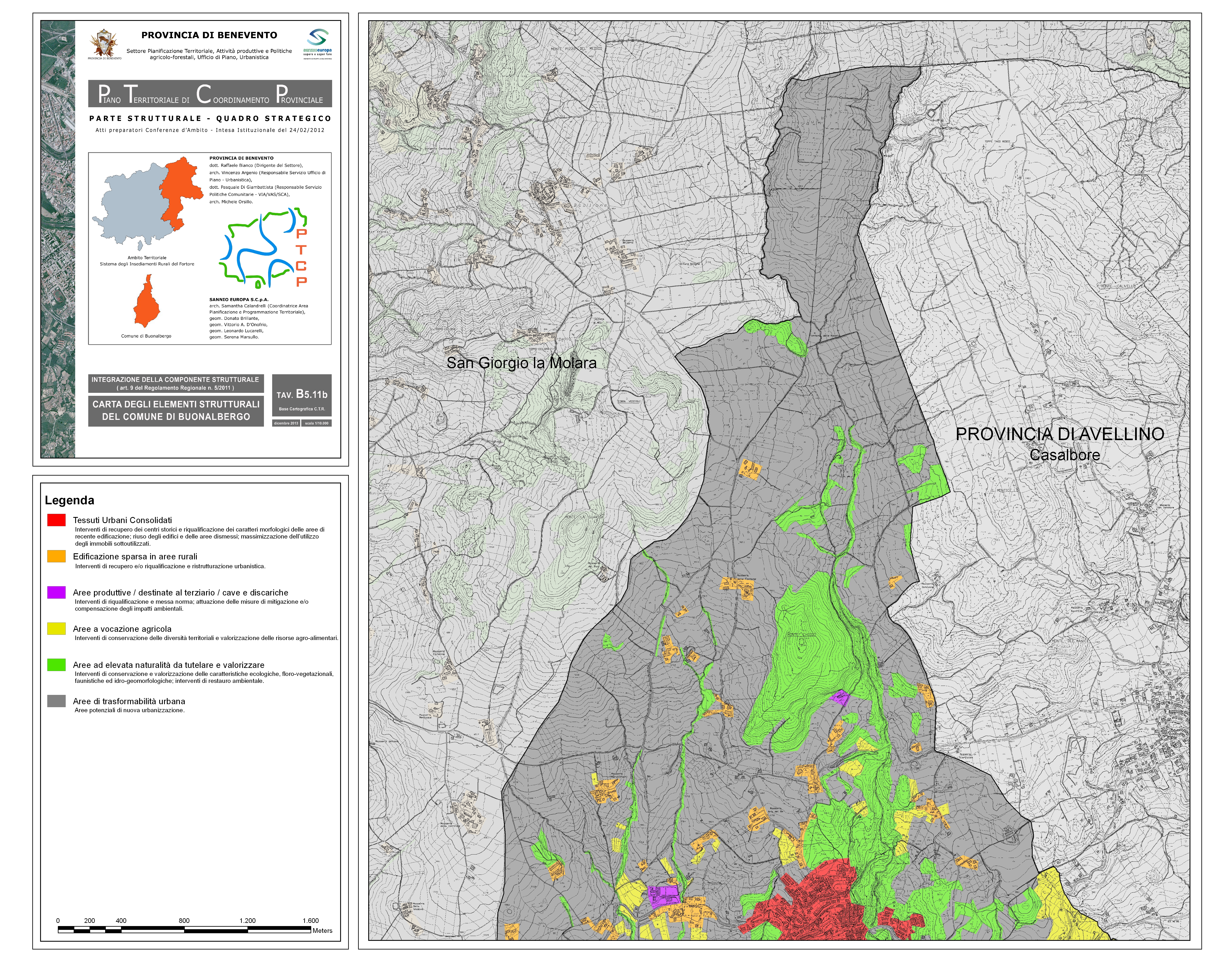Click the 'San Giorgio la Molara' map label
The height and width of the screenshot is (963, 1232).
coord(521,363)
